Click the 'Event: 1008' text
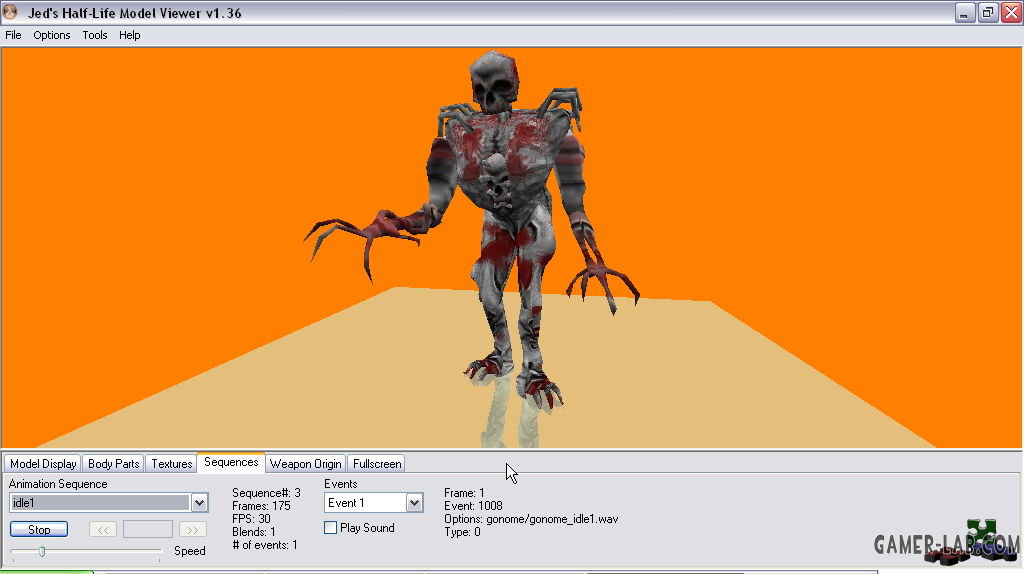The height and width of the screenshot is (574, 1024). tap(473, 506)
